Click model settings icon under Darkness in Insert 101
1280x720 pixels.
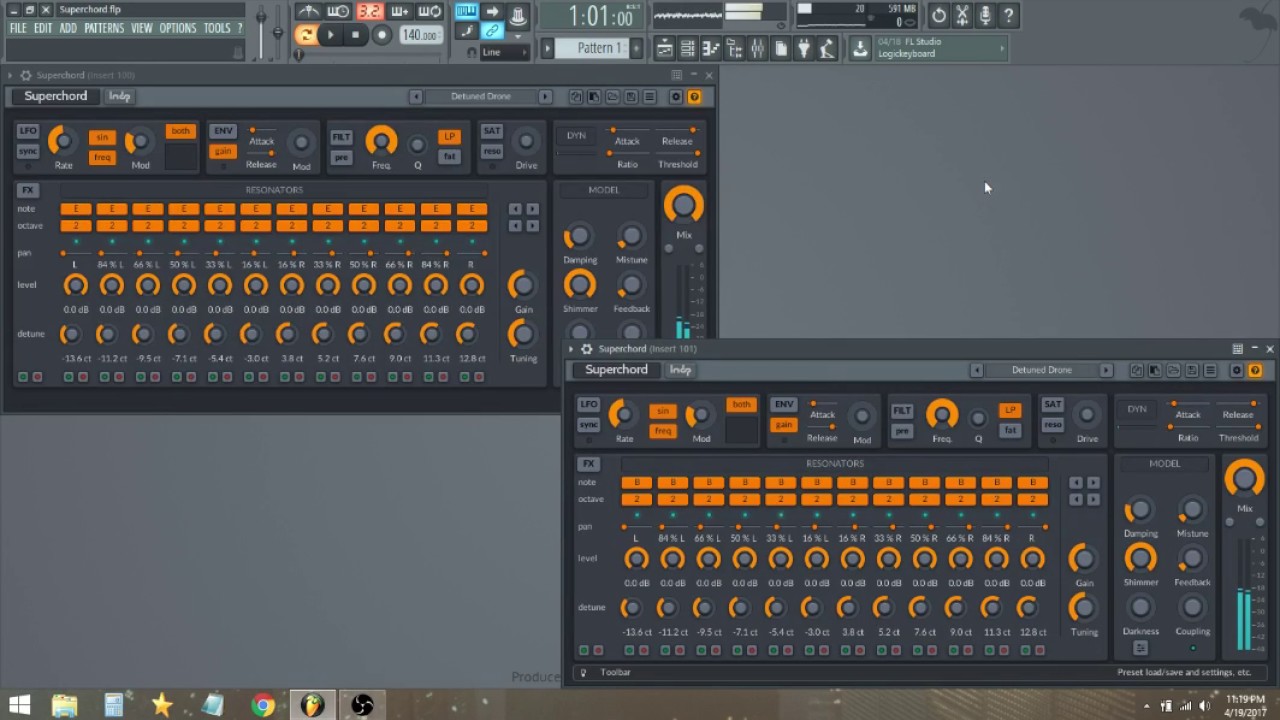[1141, 648]
